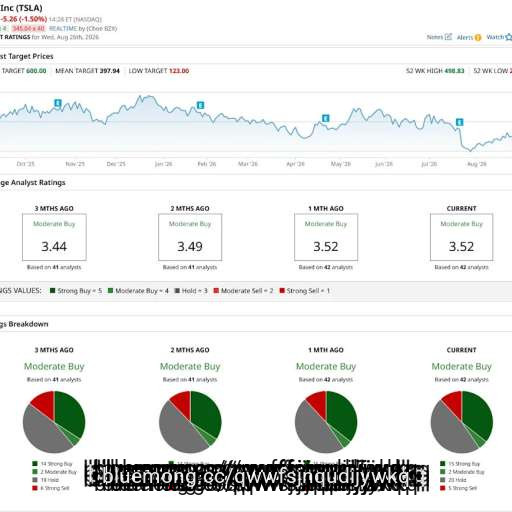512x512 pixels.
Task: Click the 3 MTHS AGO 3.44 rating box
Action: (x=54, y=237)
